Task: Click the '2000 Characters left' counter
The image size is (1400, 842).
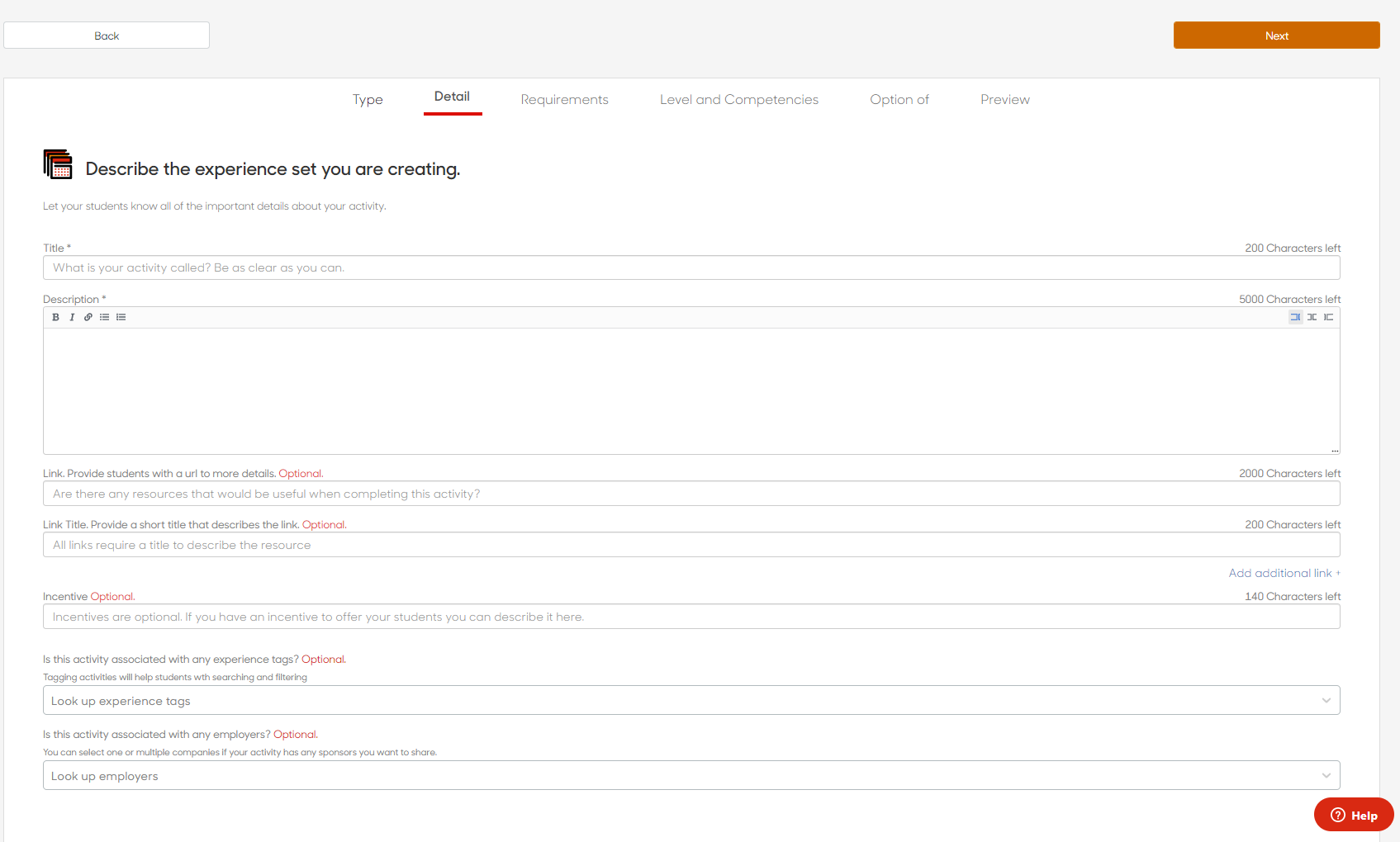Action: click(x=1289, y=474)
